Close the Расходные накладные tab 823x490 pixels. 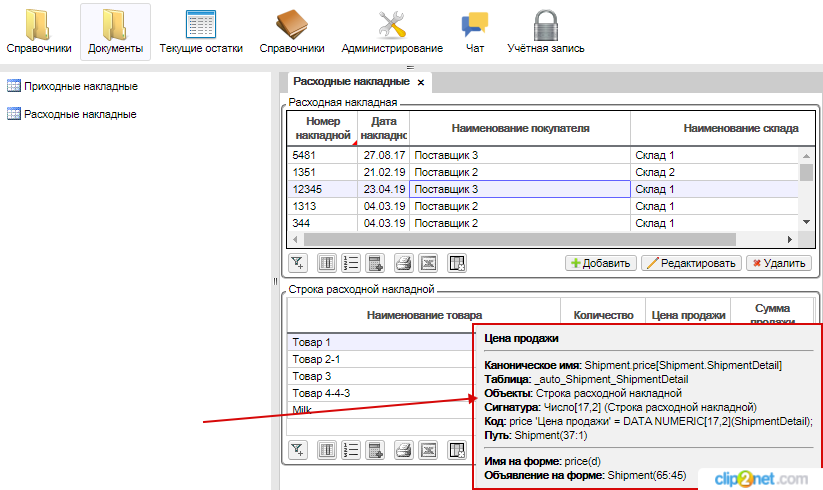(x=420, y=82)
